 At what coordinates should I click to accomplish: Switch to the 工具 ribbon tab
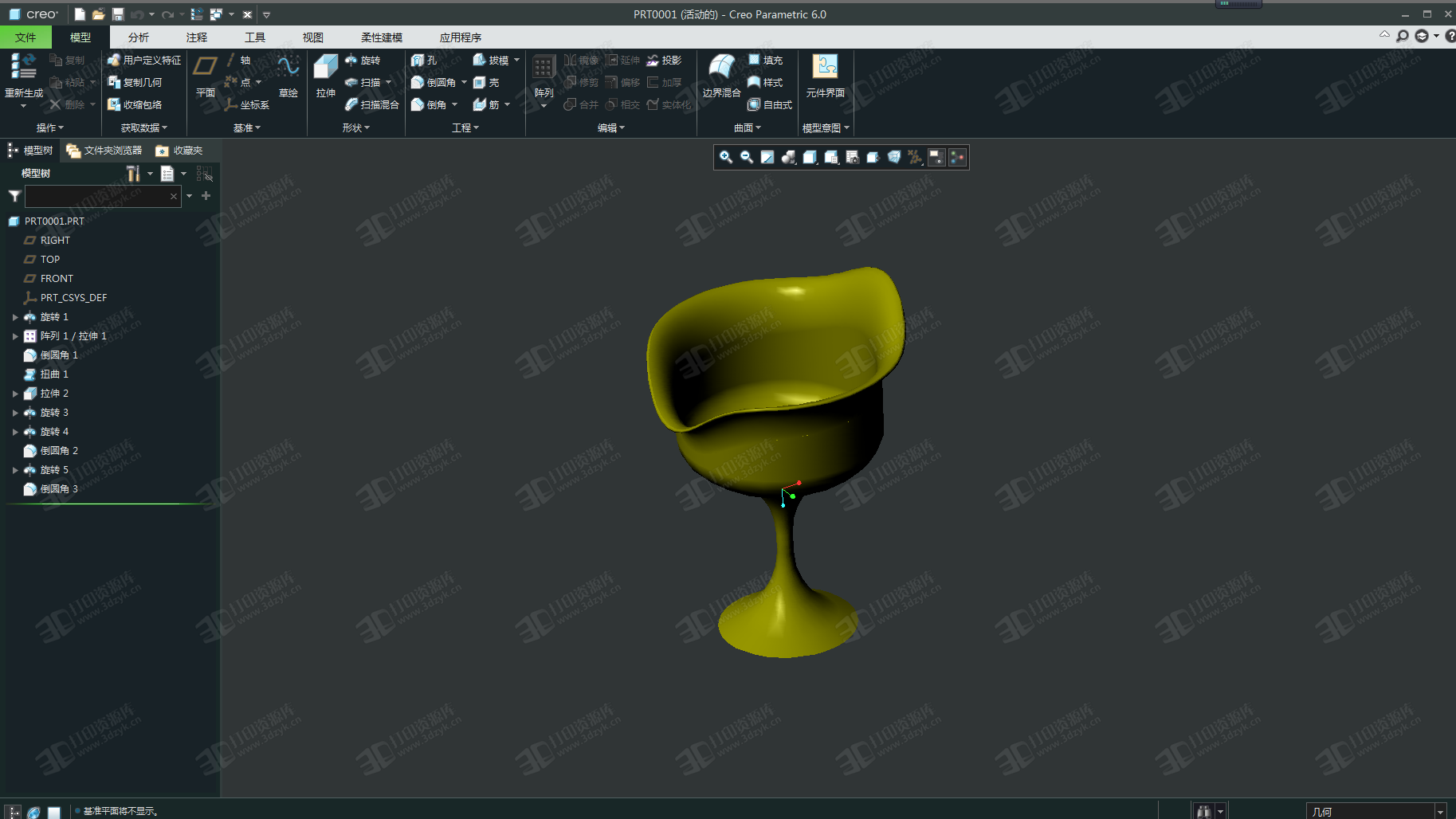point(255,37)
